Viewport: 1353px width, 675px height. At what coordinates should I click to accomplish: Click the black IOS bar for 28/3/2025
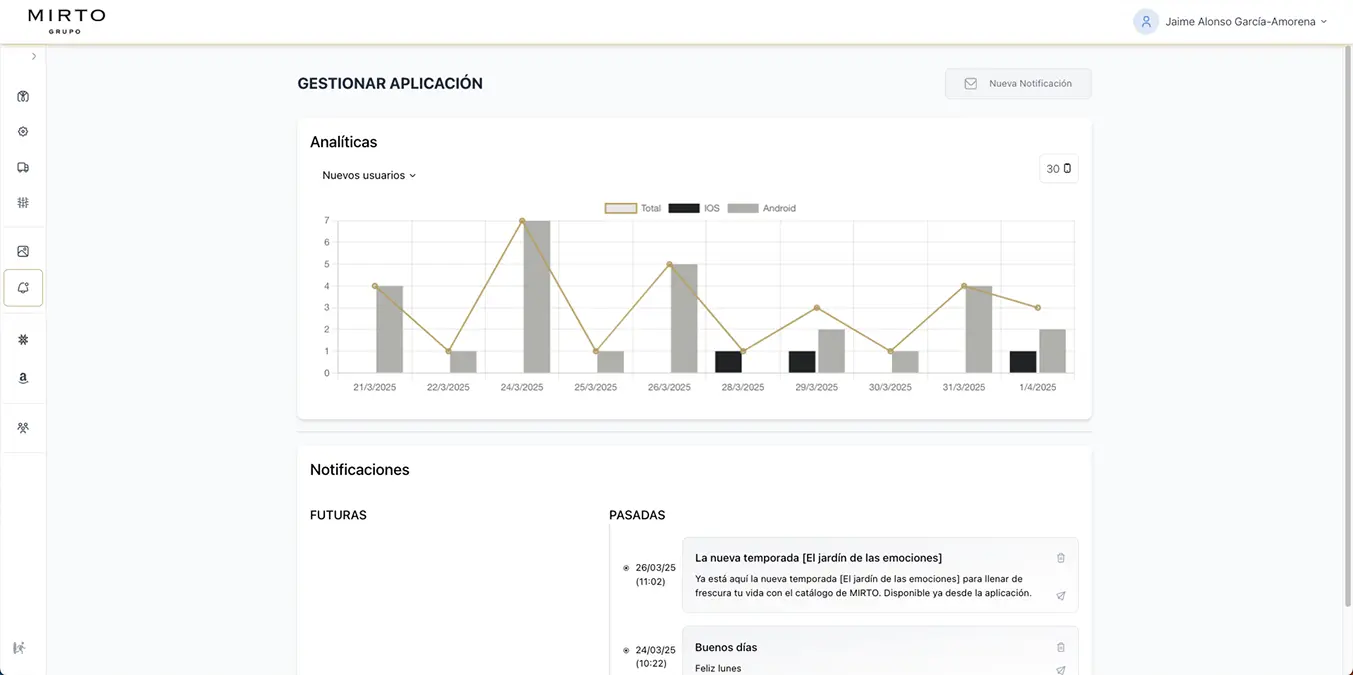click(728, 362)
